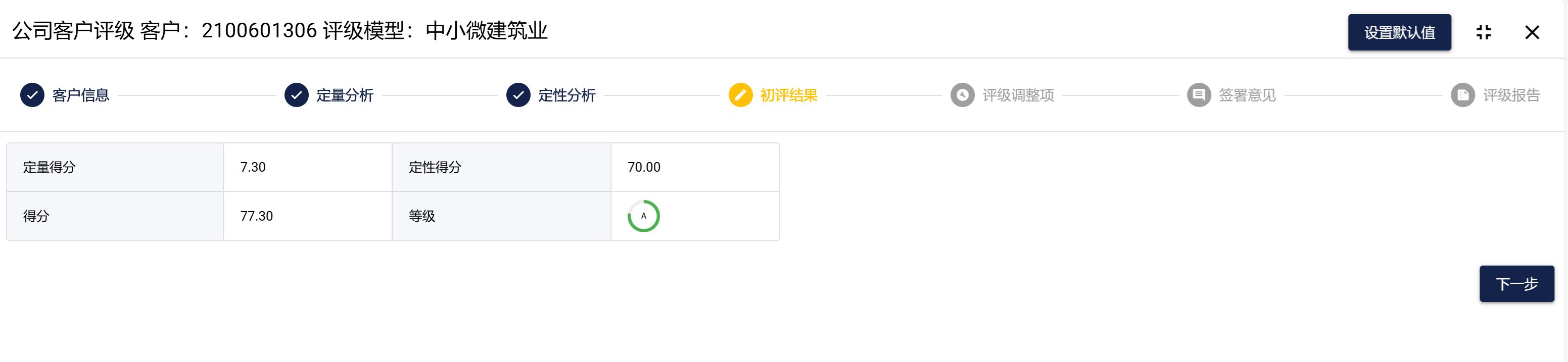The width and height of the screenshot is (1568, 362).
Task: Select the 初评结果 step label
Action: point(788,95)
